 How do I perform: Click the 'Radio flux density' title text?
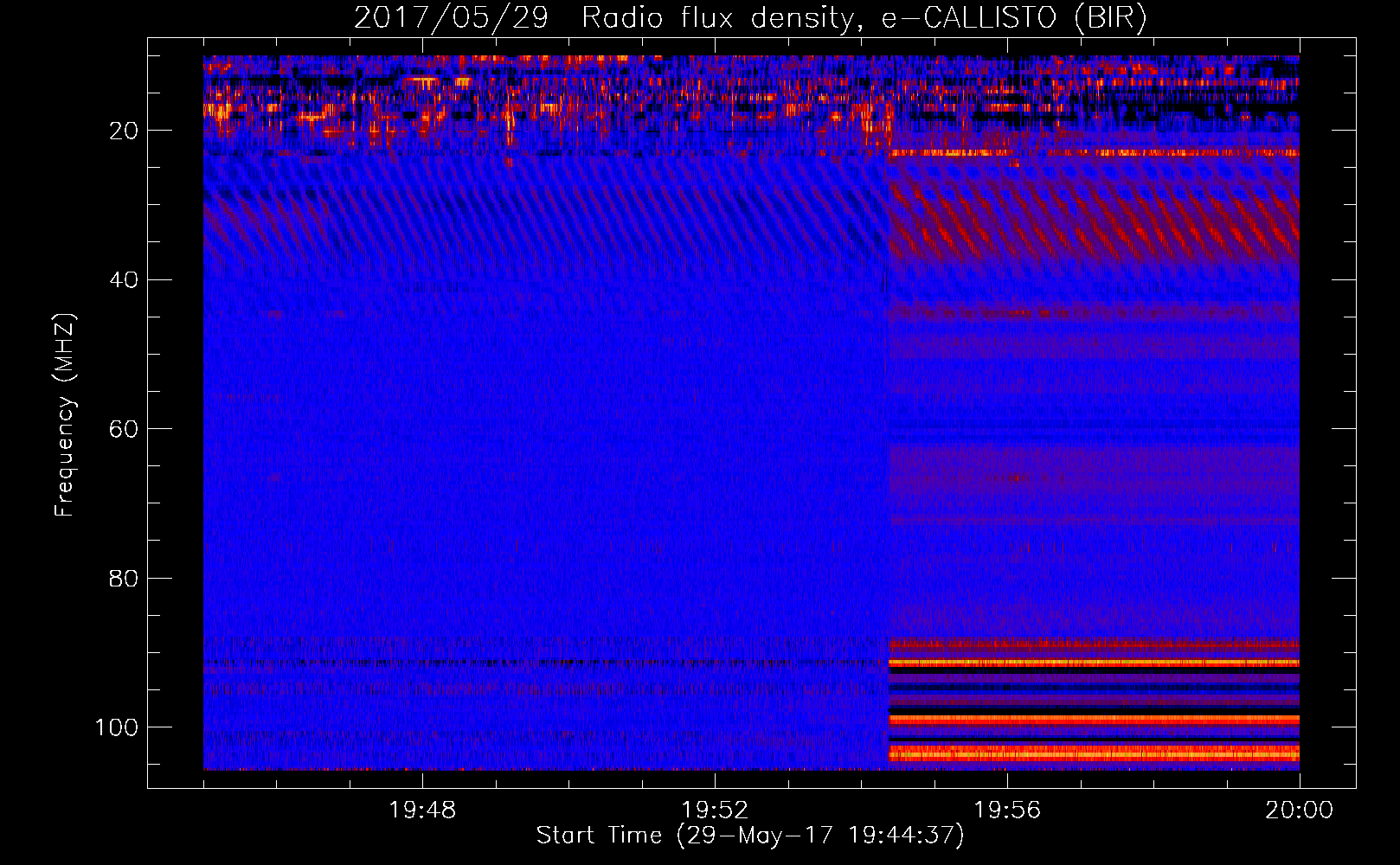click(719, 18)
